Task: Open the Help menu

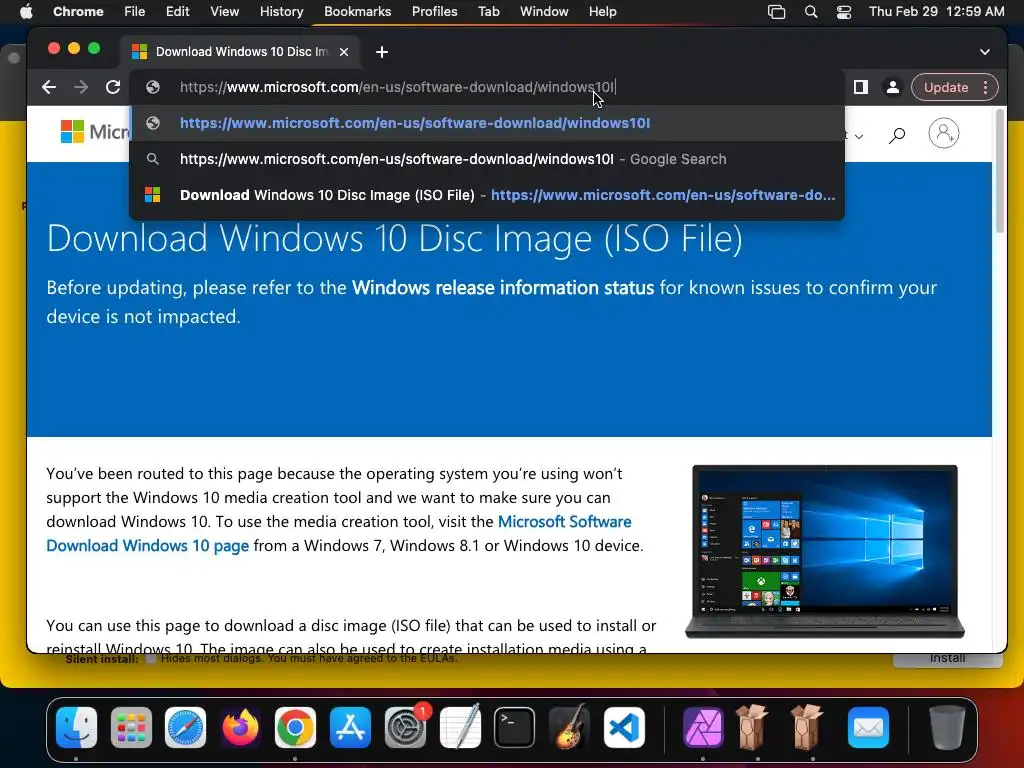Action: pos(602,11)
